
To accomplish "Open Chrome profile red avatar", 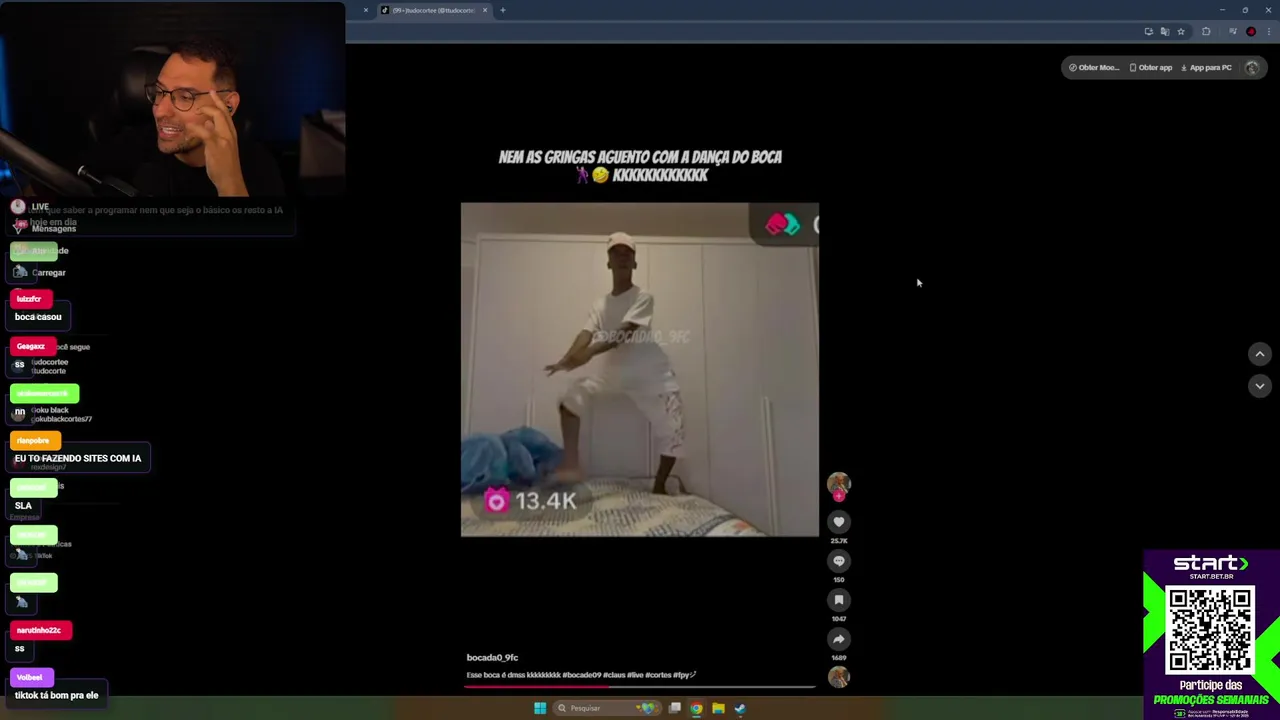I will pyautogui.click(x=1251, y=31).
